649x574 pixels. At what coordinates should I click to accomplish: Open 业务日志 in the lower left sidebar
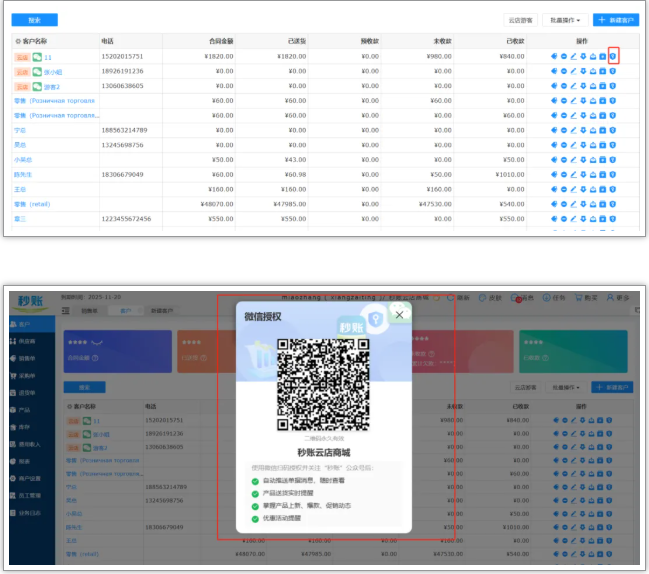32,513
